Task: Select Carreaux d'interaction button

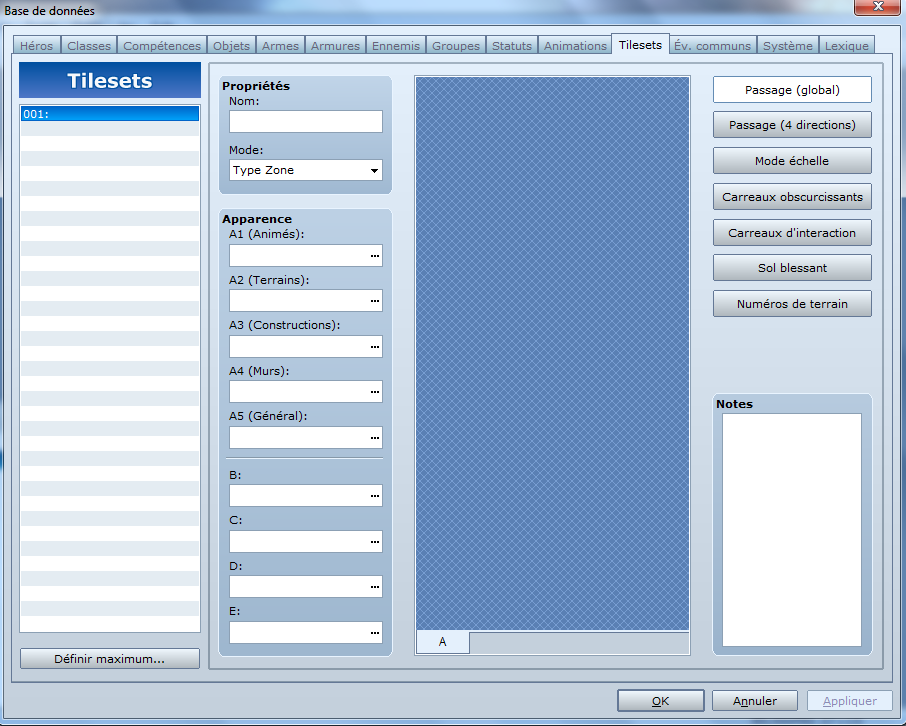Action: 792,232
